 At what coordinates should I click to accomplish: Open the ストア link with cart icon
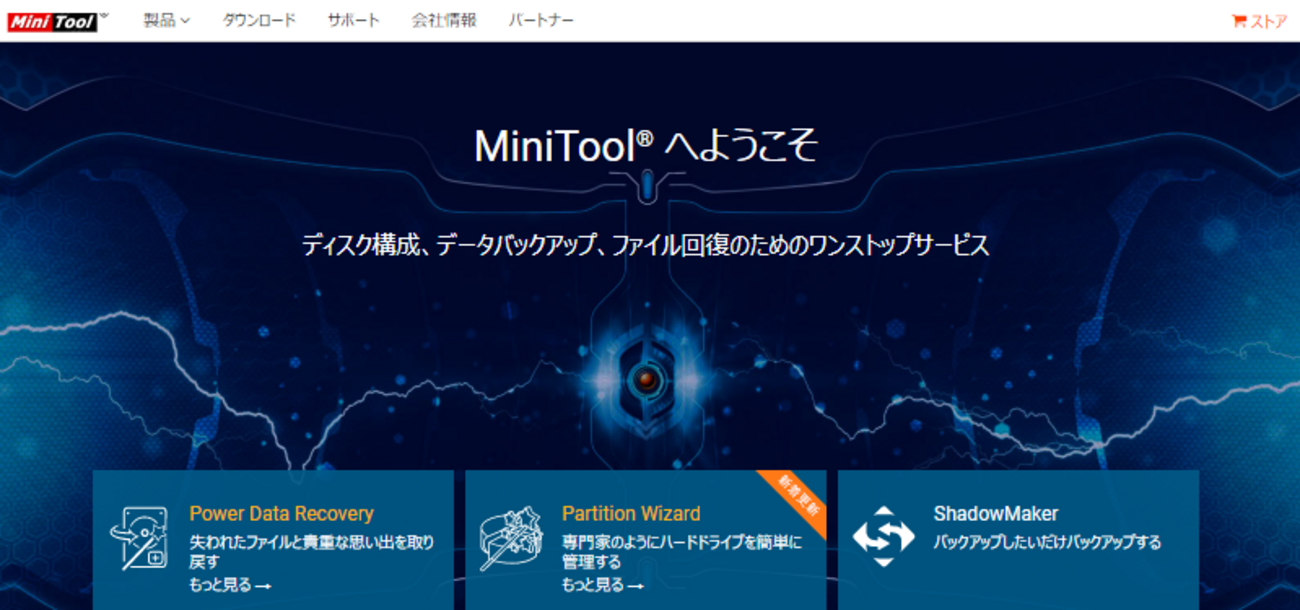(1259, 21)
